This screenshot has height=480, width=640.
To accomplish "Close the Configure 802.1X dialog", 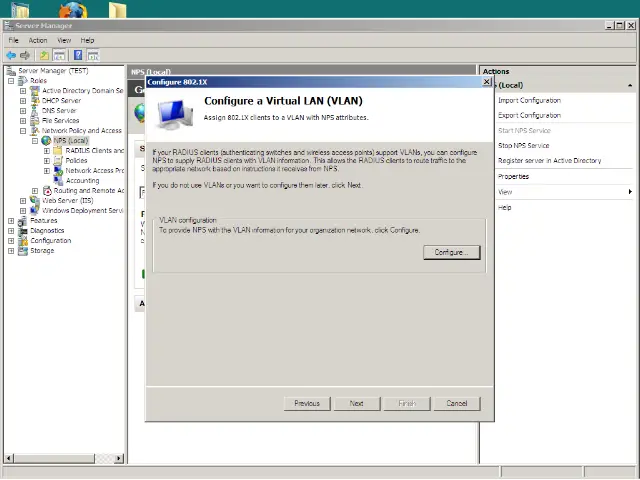I will [x=487, y=82].
